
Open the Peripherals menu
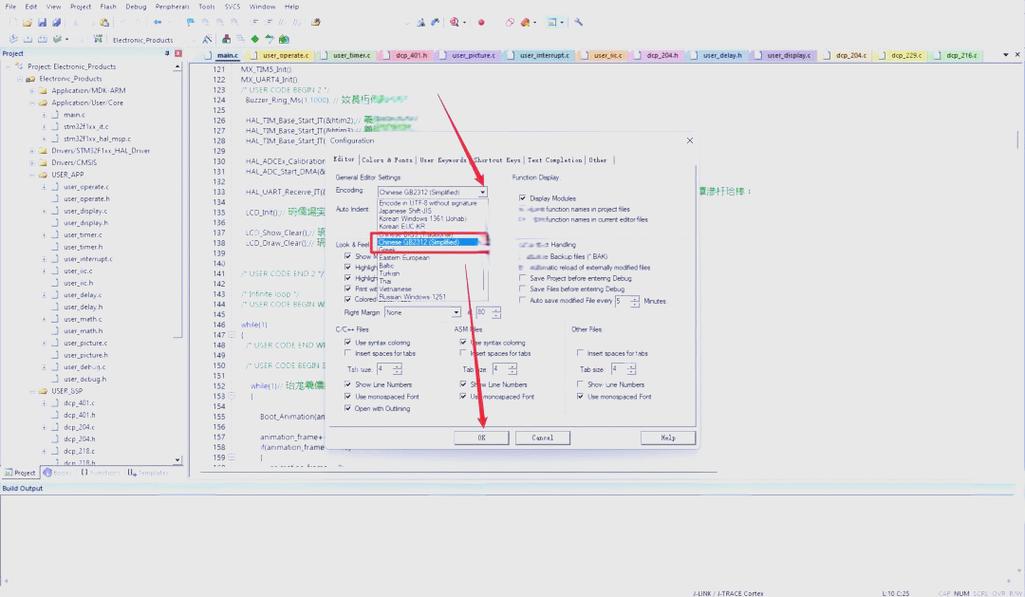[x=172, y=7]
